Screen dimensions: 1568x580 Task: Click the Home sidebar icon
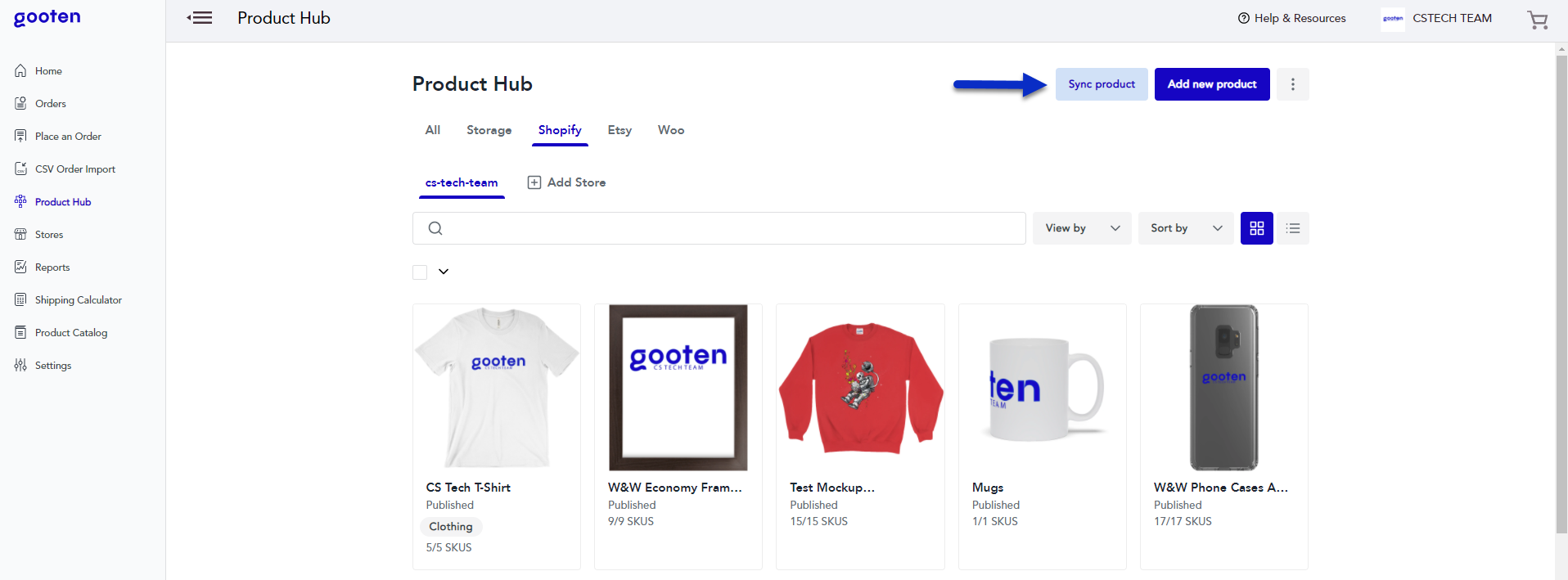(20, 70)
